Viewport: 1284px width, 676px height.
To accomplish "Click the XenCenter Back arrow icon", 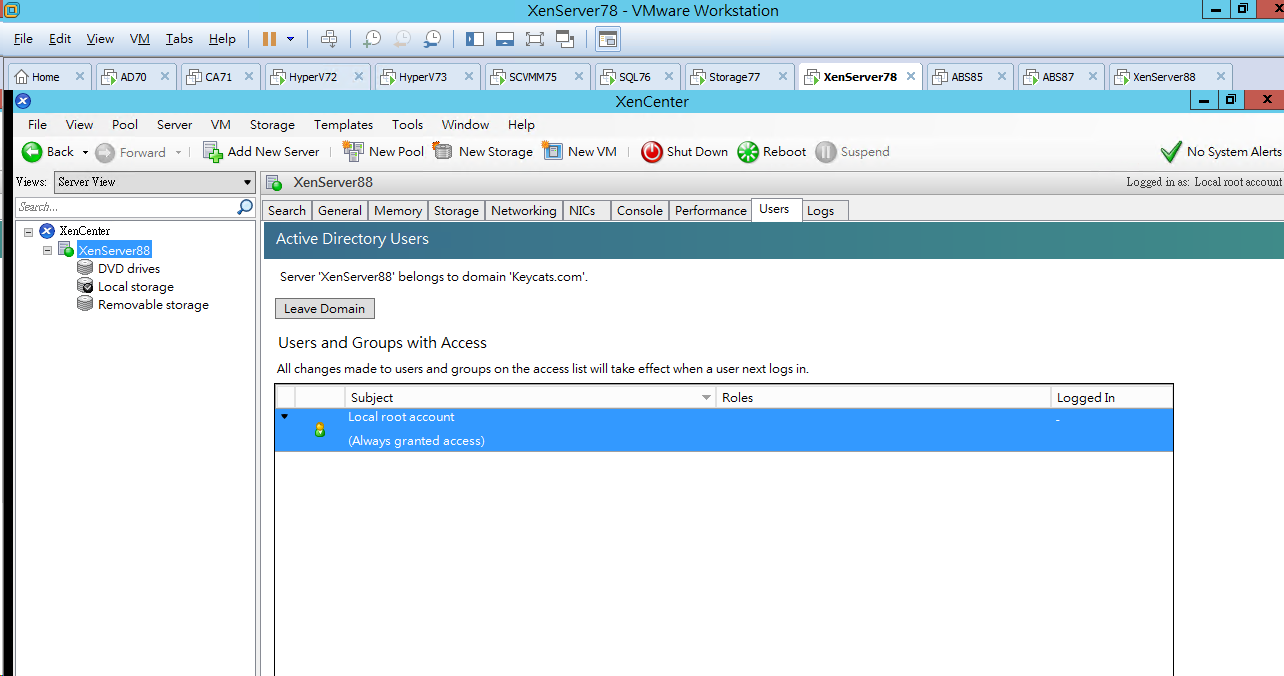I will (x=32, y=152).
